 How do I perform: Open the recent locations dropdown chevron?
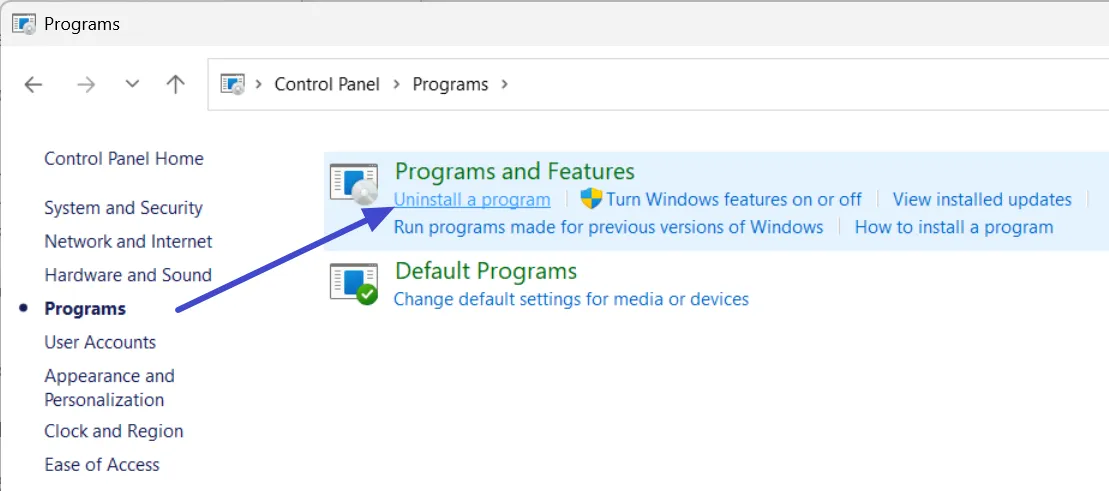tap(132, 85)
